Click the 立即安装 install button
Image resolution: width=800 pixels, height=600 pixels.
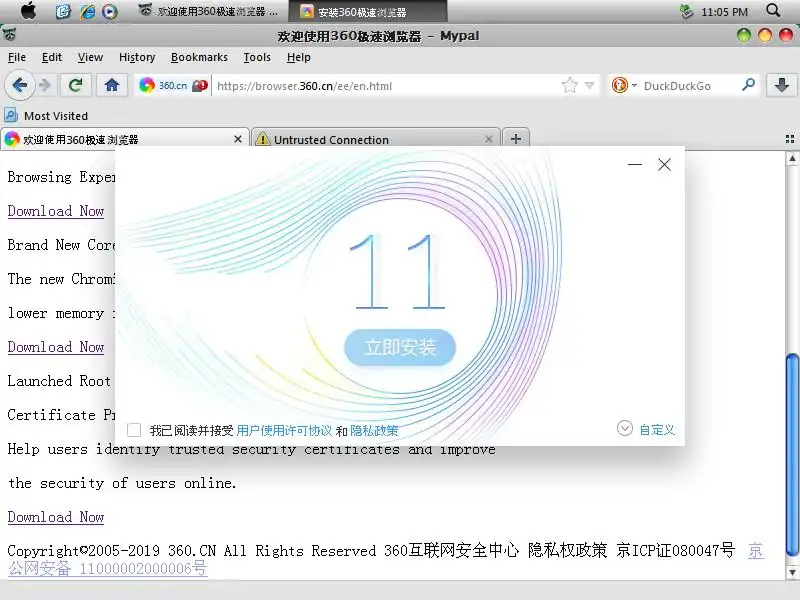(x=400, y=347)
